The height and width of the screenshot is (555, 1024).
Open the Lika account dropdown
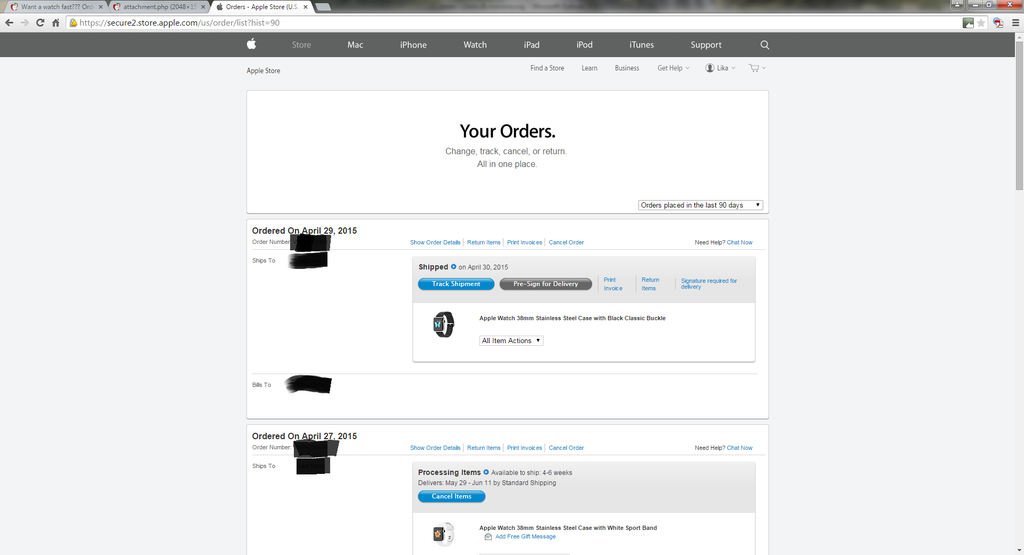tap(720, 68)
